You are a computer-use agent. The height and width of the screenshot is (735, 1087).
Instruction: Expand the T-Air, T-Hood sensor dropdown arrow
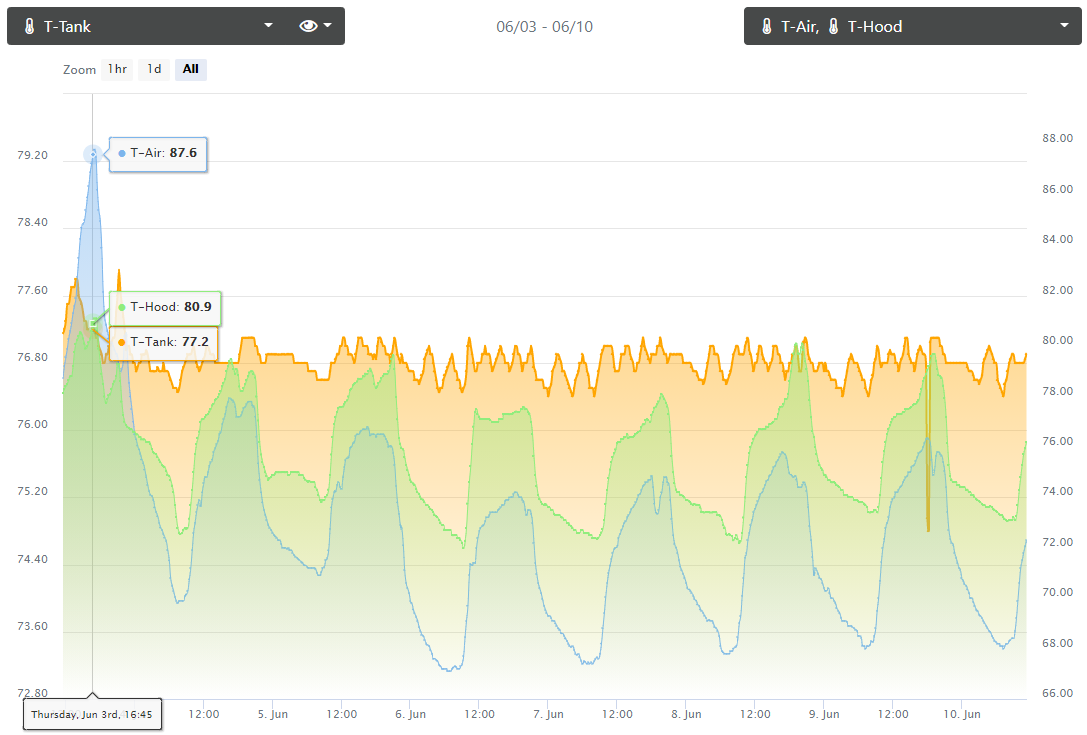1064,26
